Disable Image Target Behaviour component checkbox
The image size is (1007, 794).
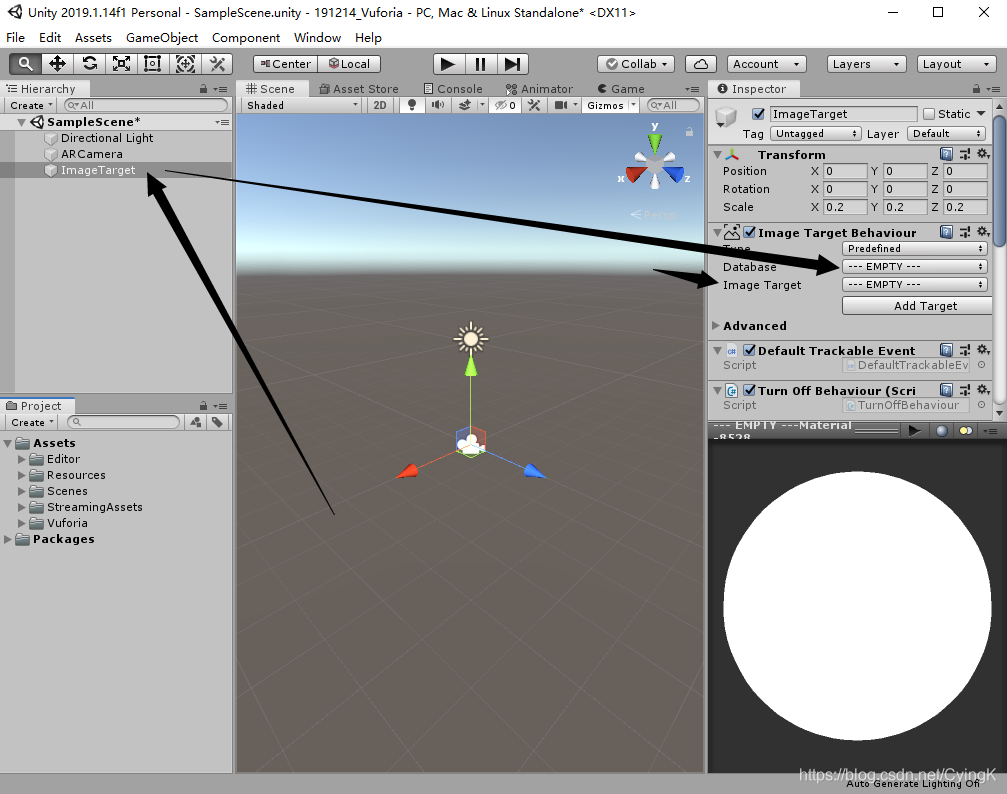point(749,232)
